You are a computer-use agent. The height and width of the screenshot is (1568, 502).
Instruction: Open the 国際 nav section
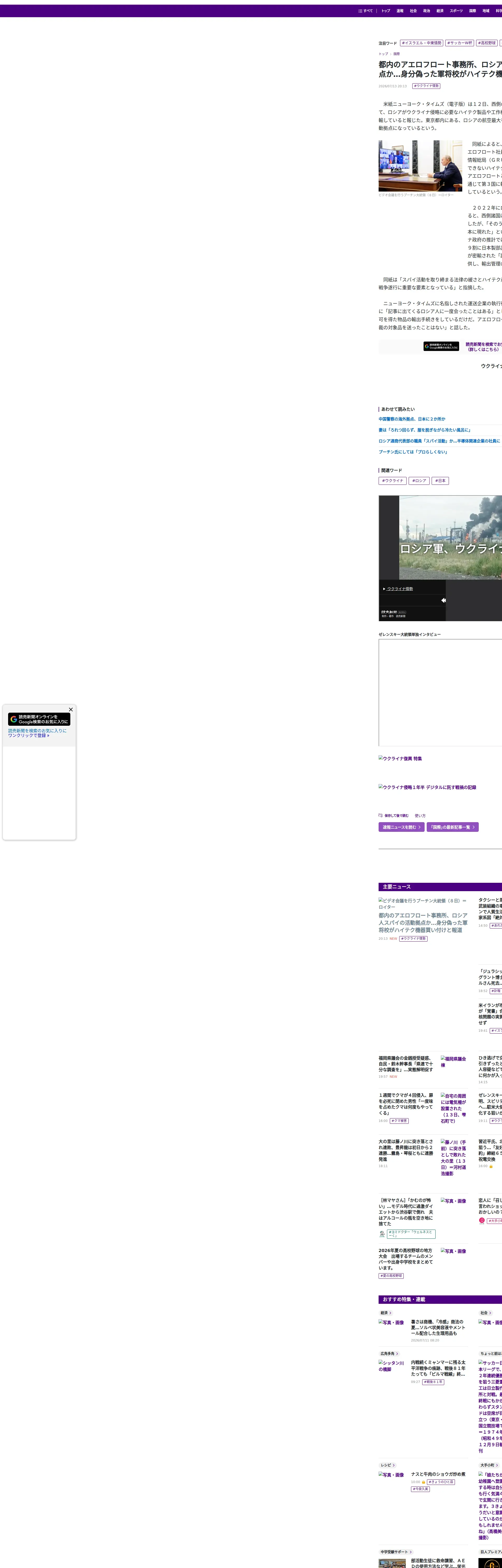[473, 11]
